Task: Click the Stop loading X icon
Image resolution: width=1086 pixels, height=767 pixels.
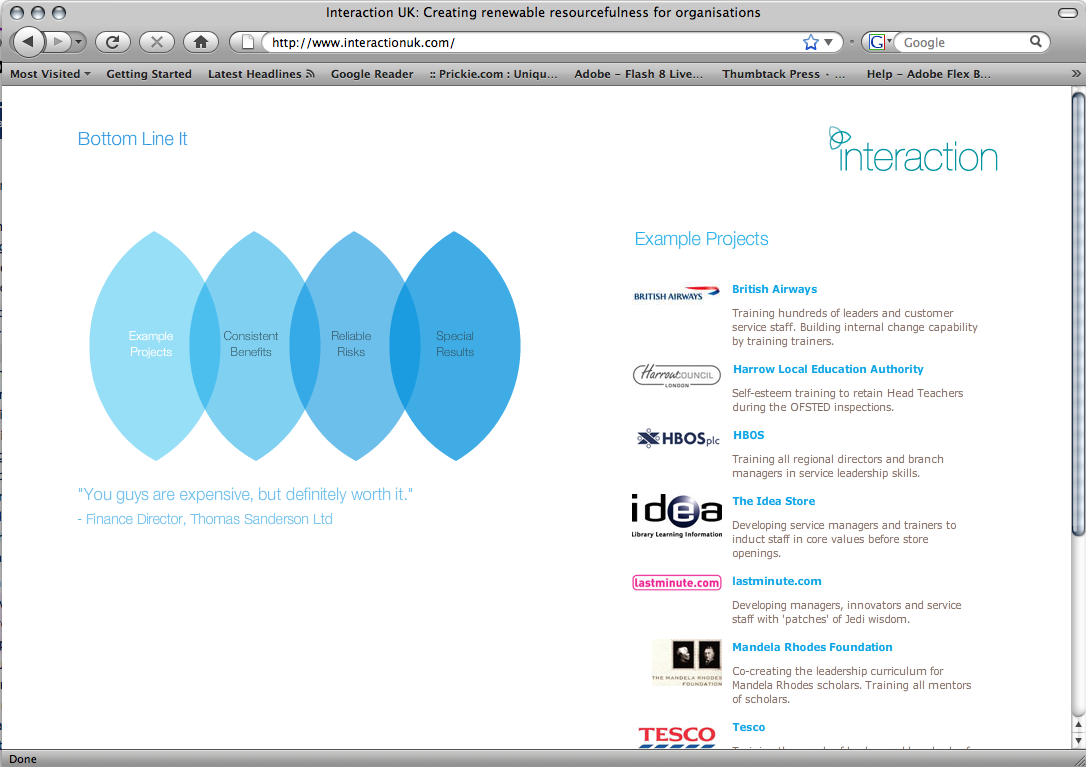Action: pos(156,42)
